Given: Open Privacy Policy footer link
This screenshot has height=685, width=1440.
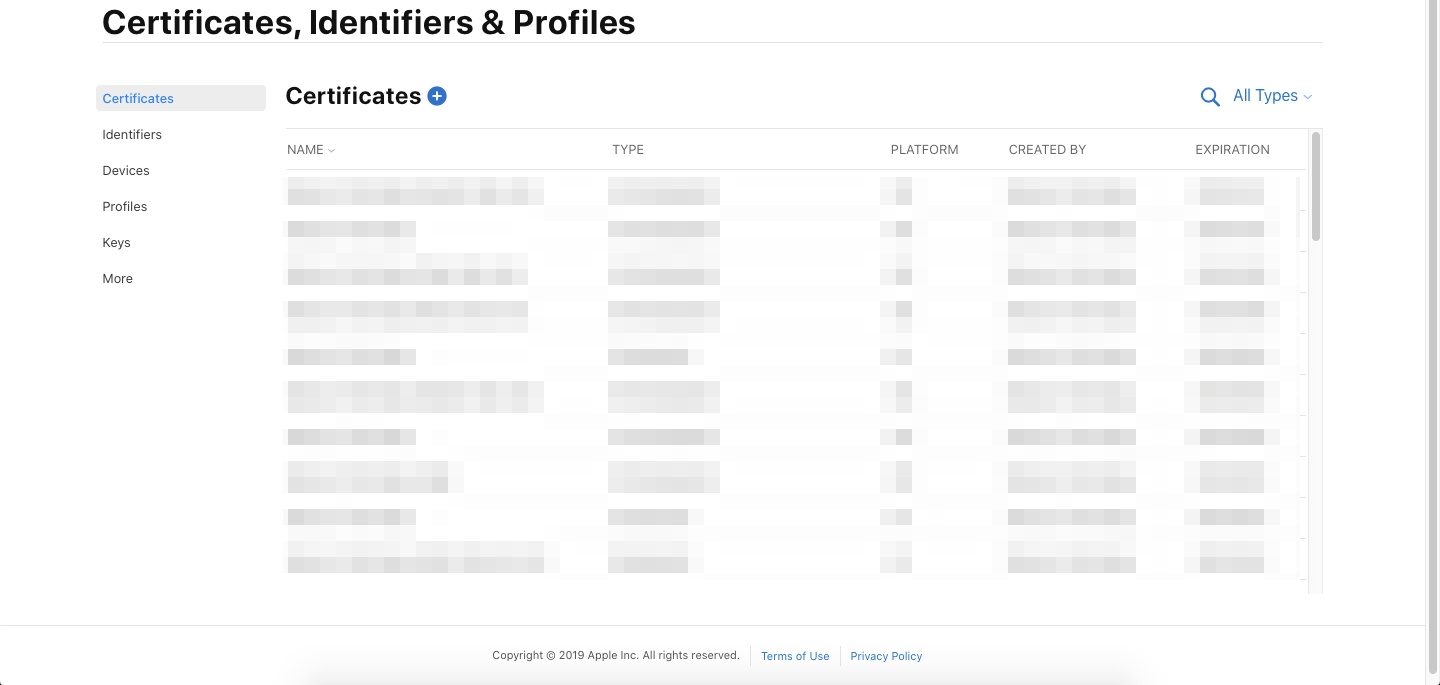Looking at the screenshot, I should pyautogui.click(x=886, y=656).
